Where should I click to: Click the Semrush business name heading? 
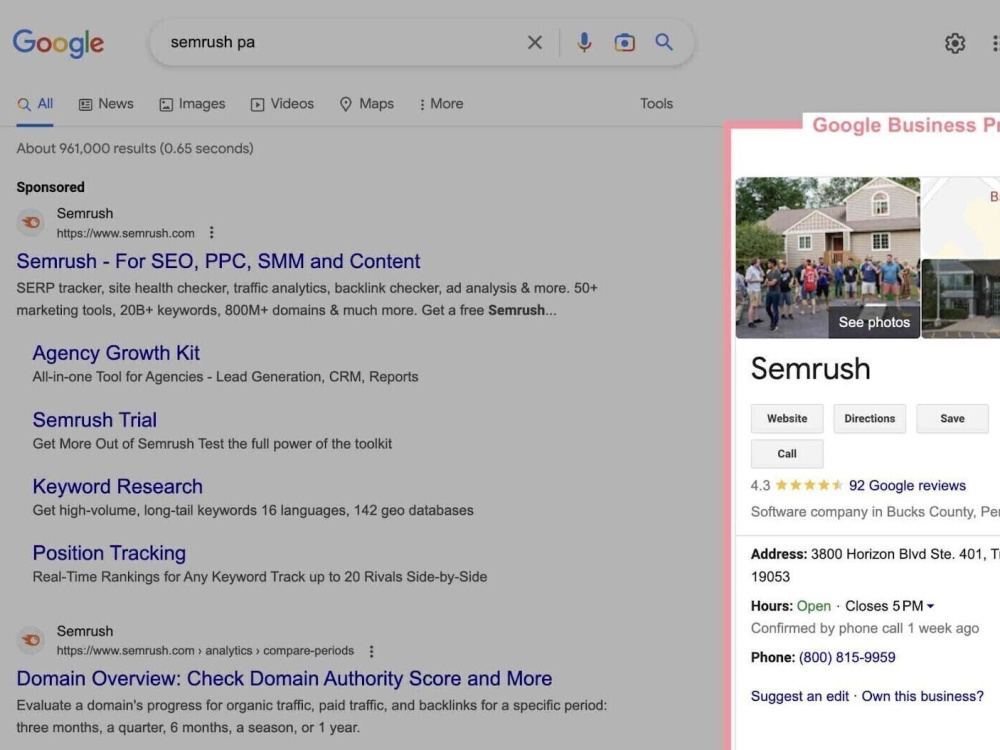click(x=810, y=369)
